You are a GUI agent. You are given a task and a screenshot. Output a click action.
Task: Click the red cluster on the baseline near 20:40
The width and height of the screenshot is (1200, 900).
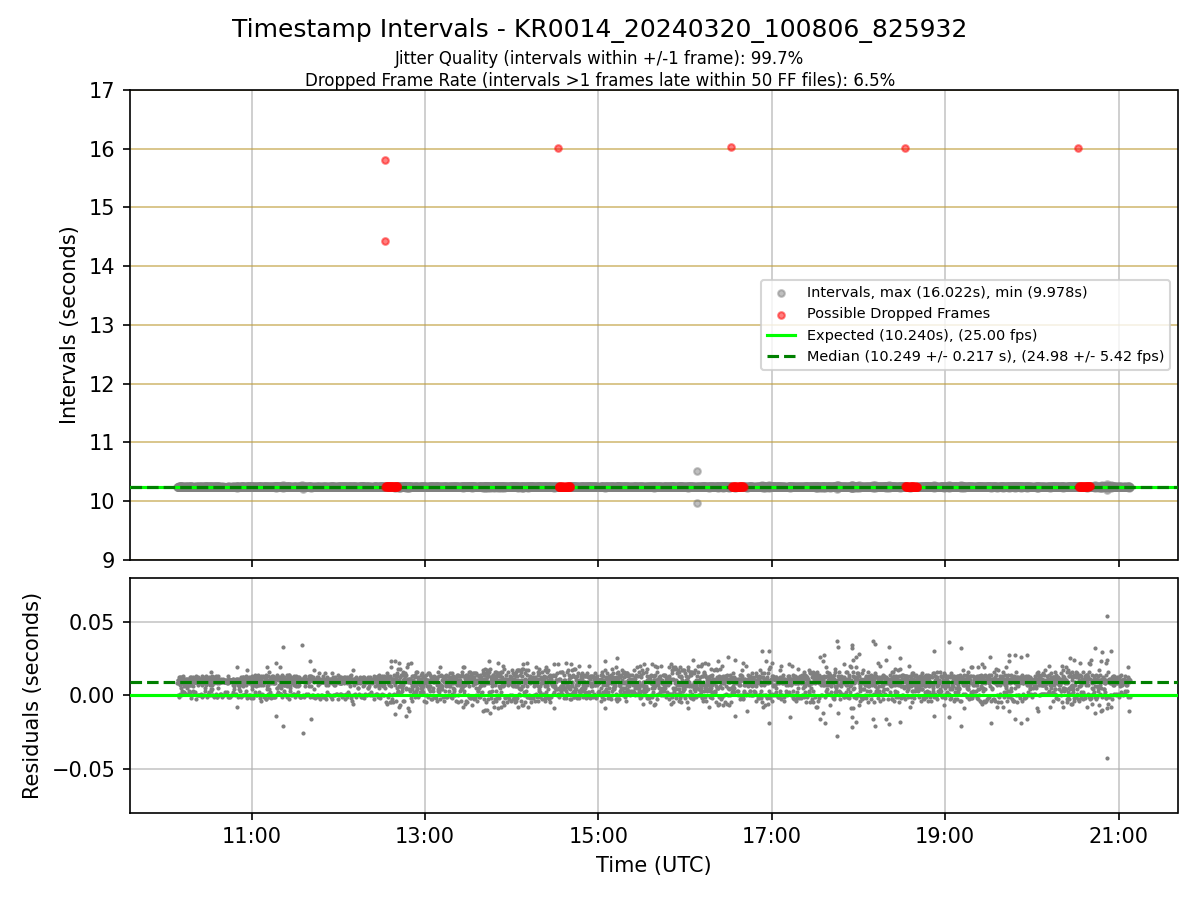[1085, 487]
